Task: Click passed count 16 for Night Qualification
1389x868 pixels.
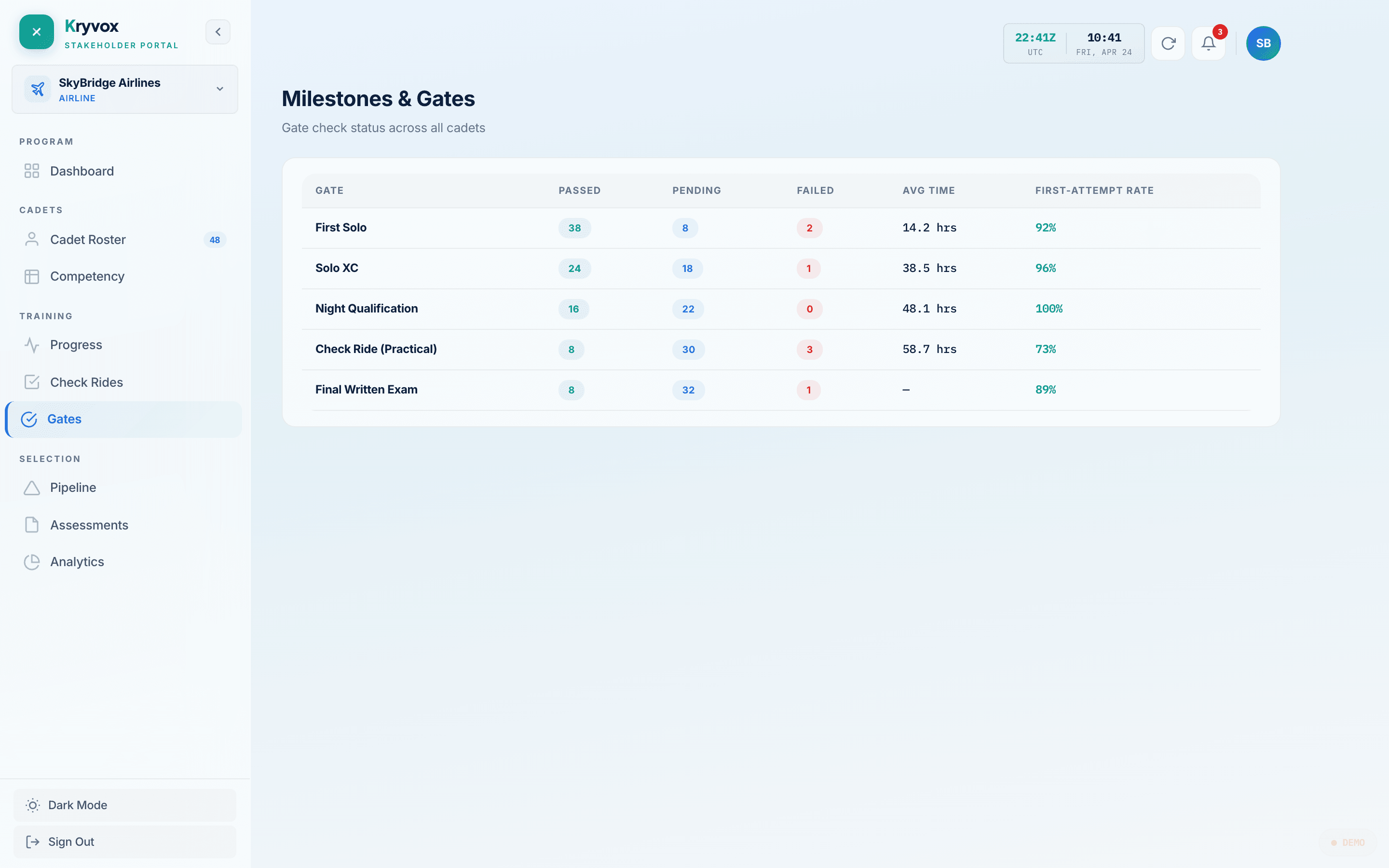Action: (573, 309)
